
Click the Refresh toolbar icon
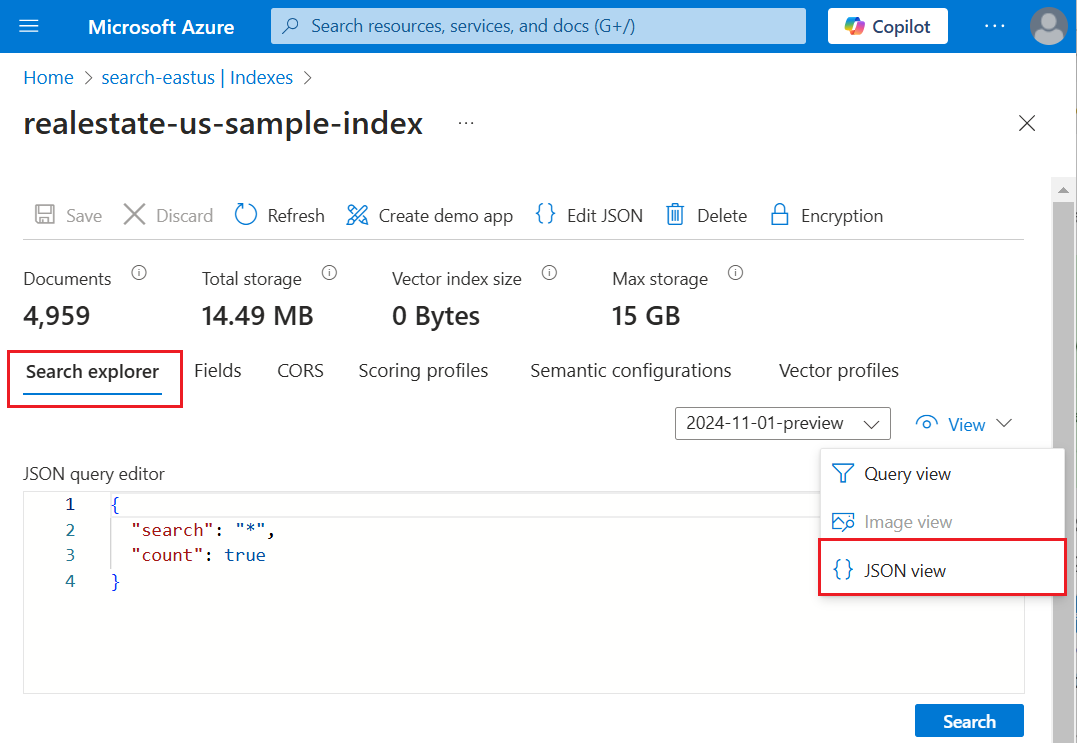(245, 215)
